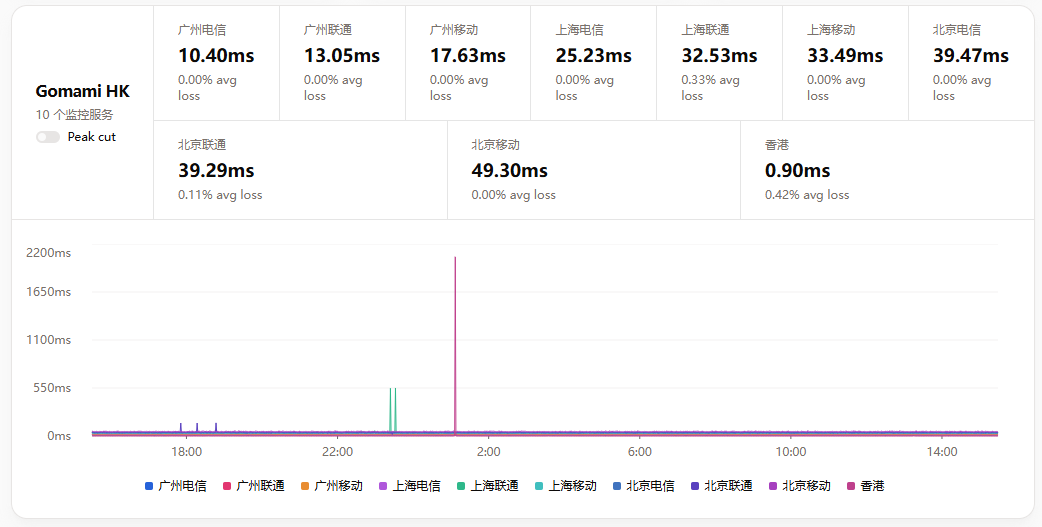This screenshot has height=527, width=1042.
Task: Click the 2200ms spike on the chart
Action: [455, 260]
